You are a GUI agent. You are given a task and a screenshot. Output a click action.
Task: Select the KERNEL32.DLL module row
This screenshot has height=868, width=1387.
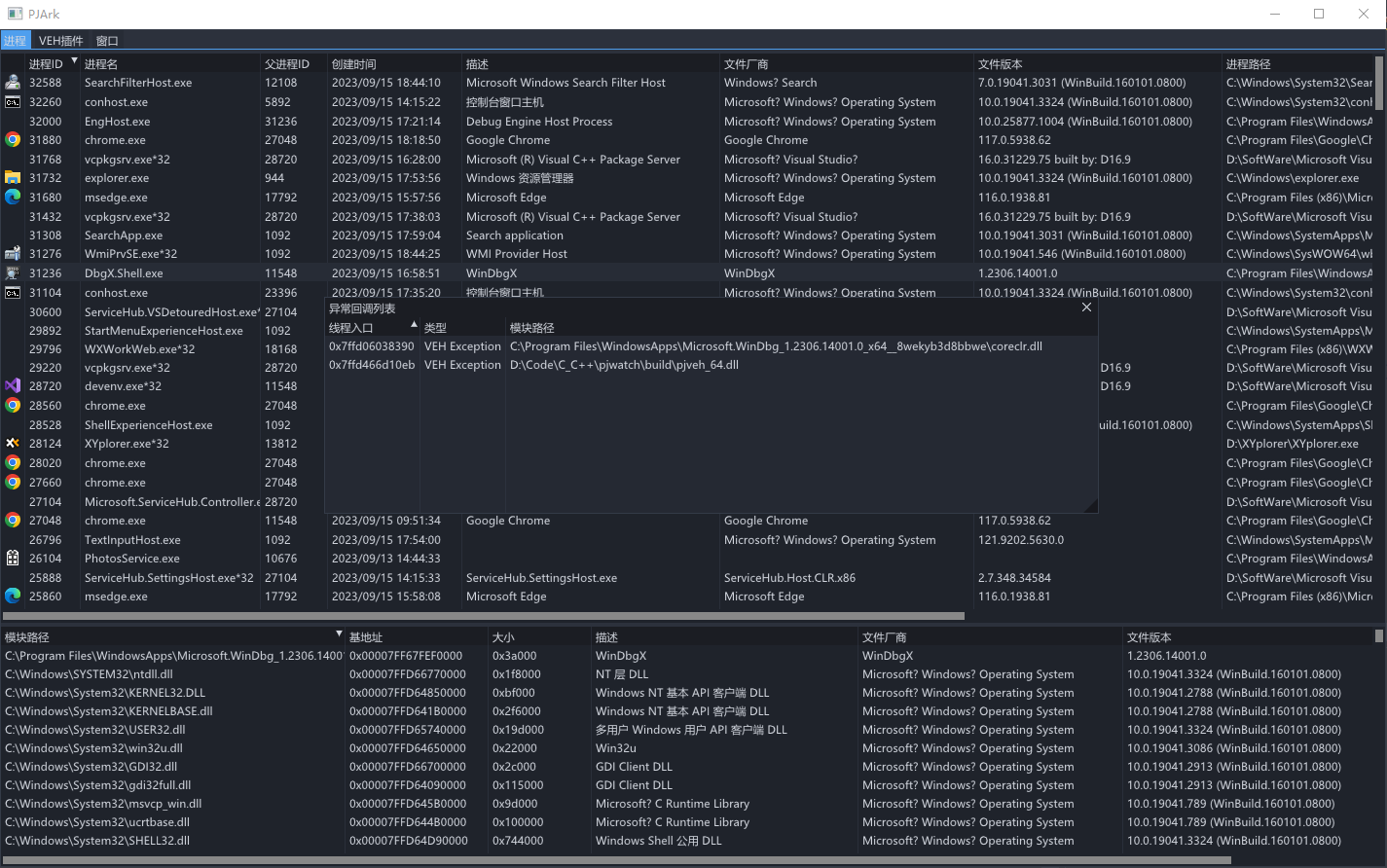coord(687,693)
